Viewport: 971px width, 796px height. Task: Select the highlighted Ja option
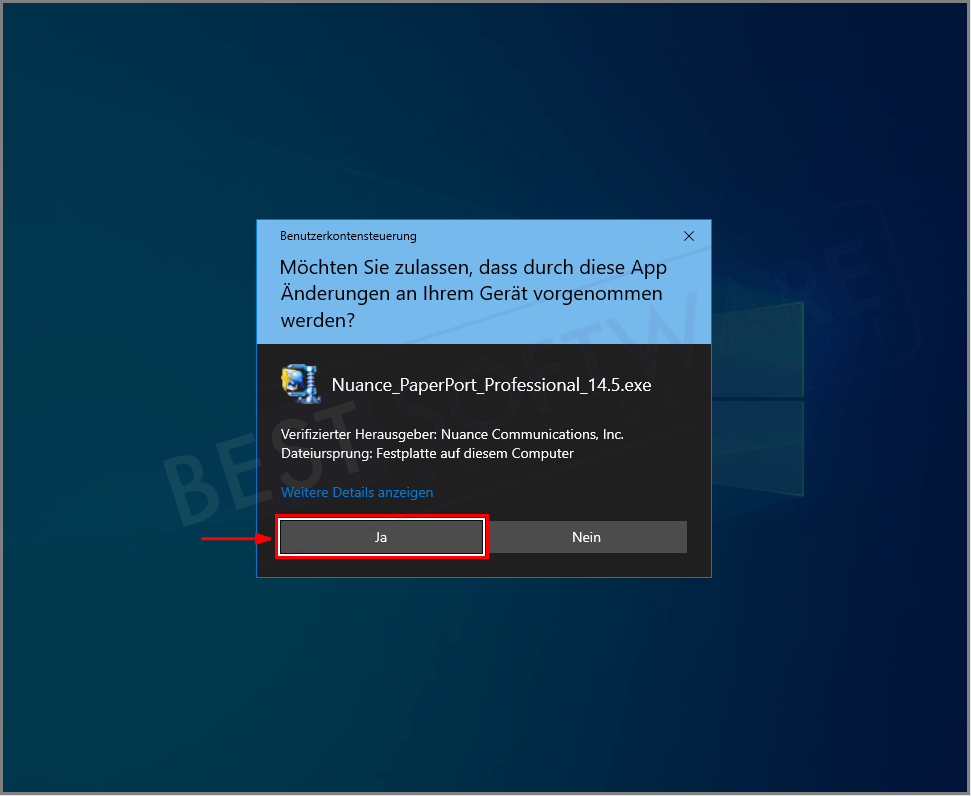coord(381,537)
